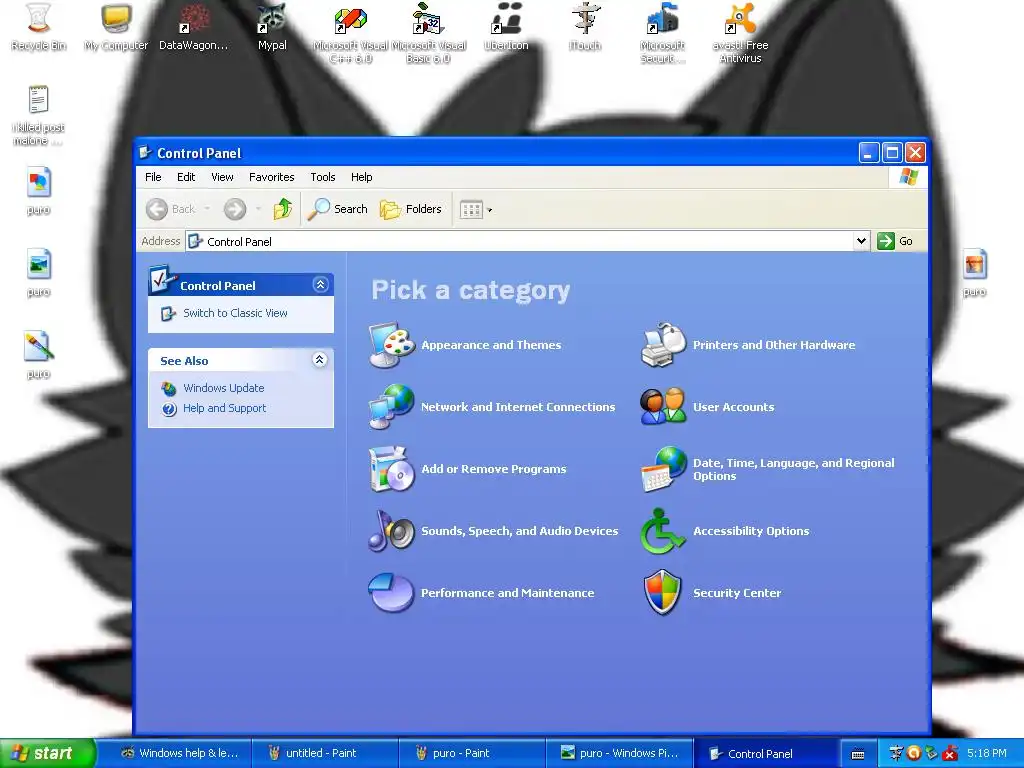Open the Forward history dropdown arrow
The height and width of the screenshot is (768, 1024).
pos(259,209)
